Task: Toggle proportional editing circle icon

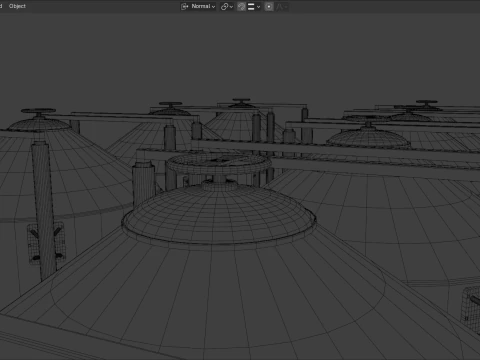Action: [269, 6]
